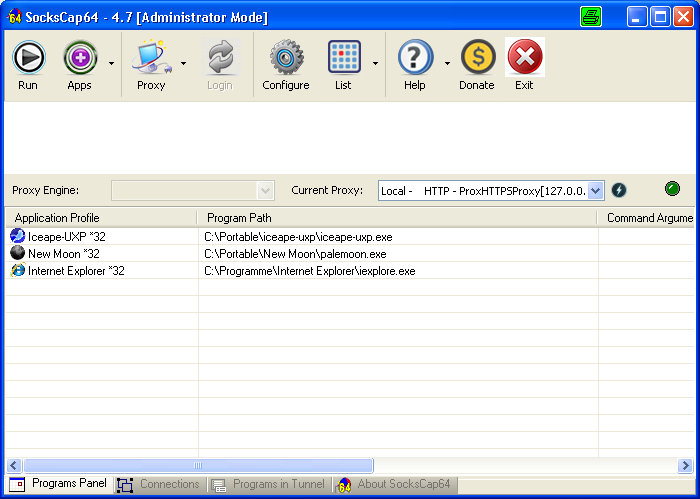Click the path C:\Programme\Internet Explorer\iexplore.exe

tap(310, 271)
